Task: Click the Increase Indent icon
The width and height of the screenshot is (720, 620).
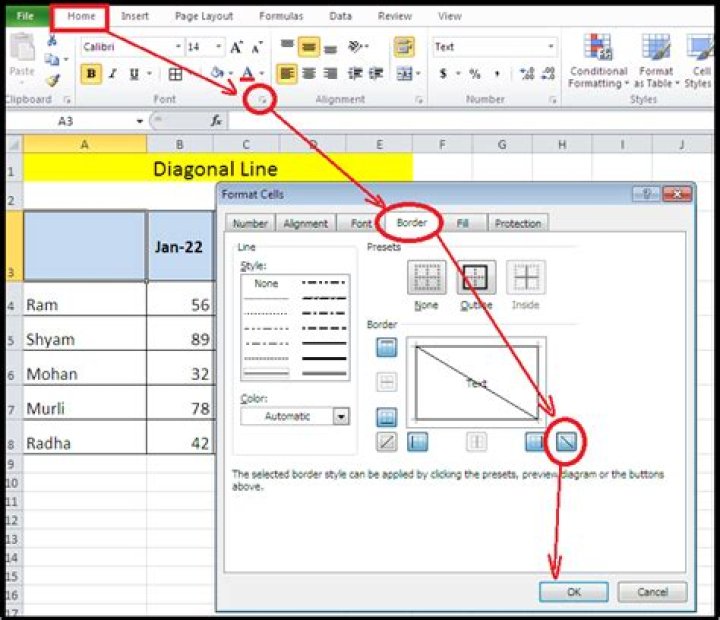Action: (x=376, y=73)
